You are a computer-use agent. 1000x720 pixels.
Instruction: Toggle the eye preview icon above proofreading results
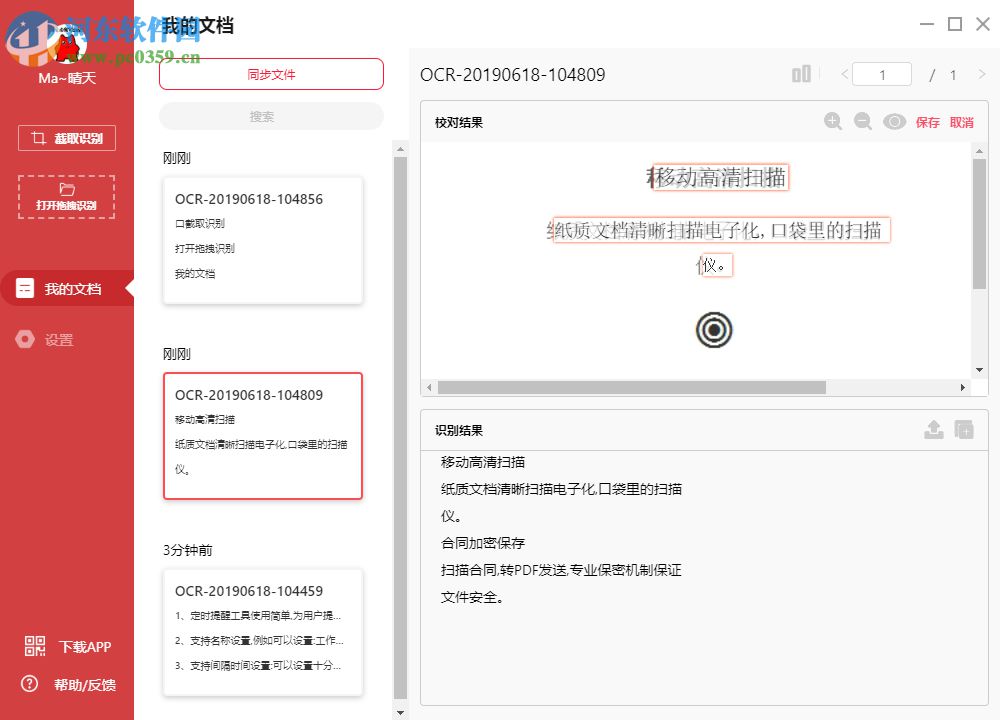[893, 121]
